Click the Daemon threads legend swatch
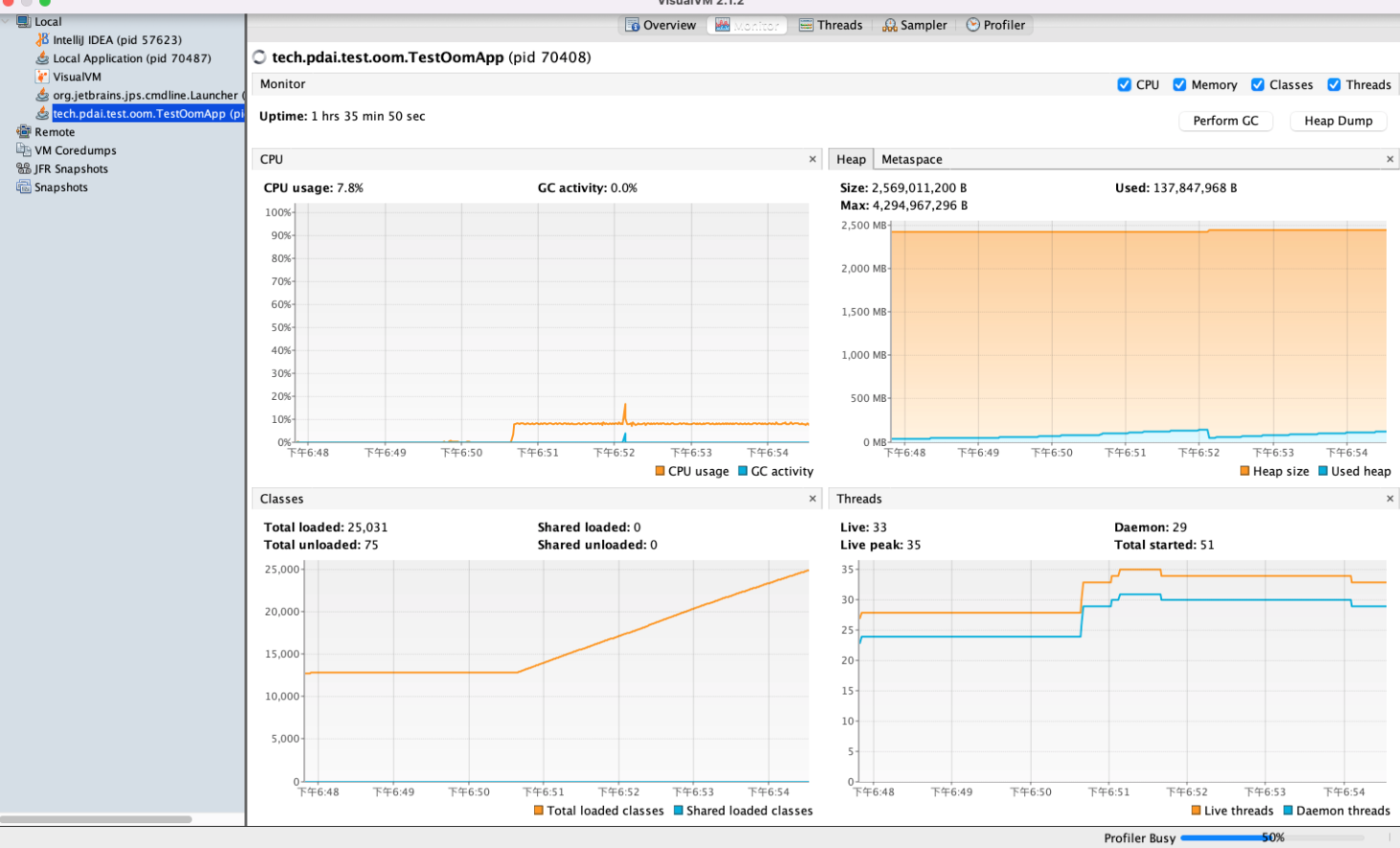This screenshot has width=1400, height=848. pyautogui.click(x=1288, y=811)
